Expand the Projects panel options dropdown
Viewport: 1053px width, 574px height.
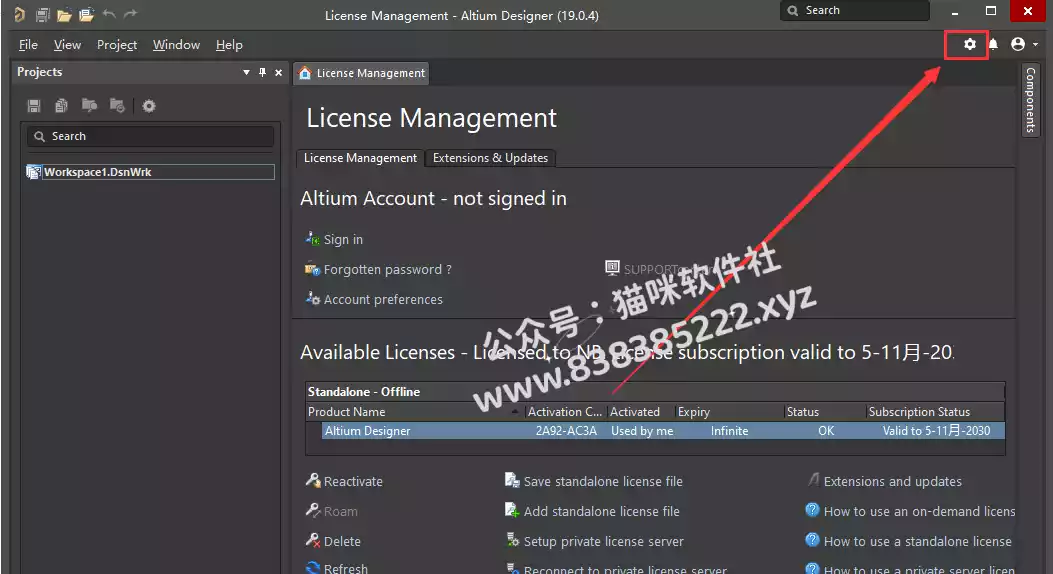[246, 73]
